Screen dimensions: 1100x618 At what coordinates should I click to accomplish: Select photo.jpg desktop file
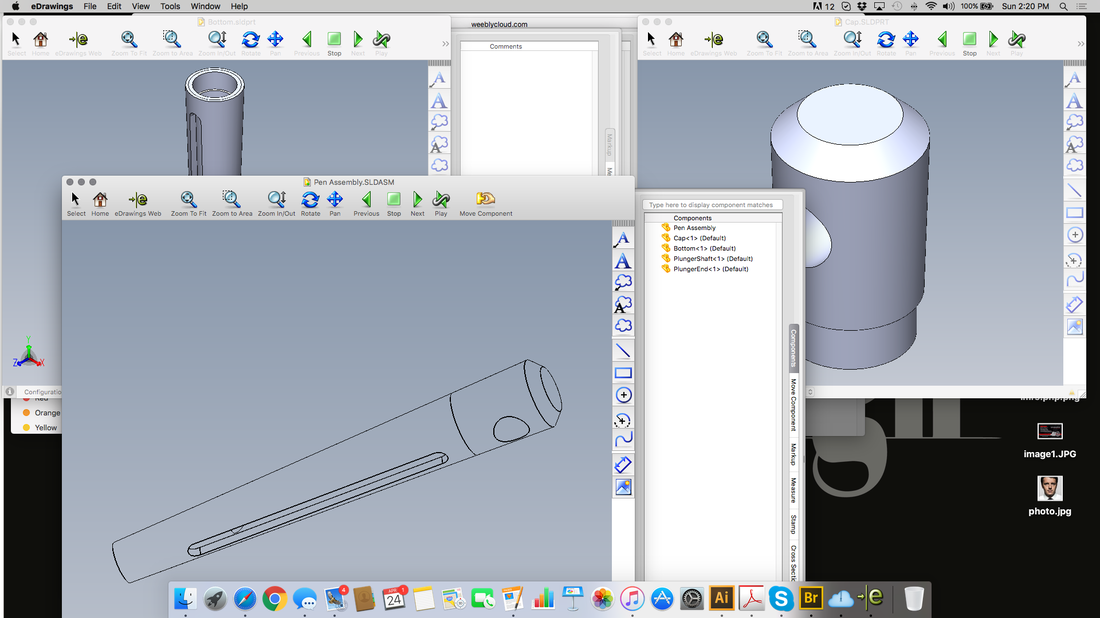(1049, 496)
